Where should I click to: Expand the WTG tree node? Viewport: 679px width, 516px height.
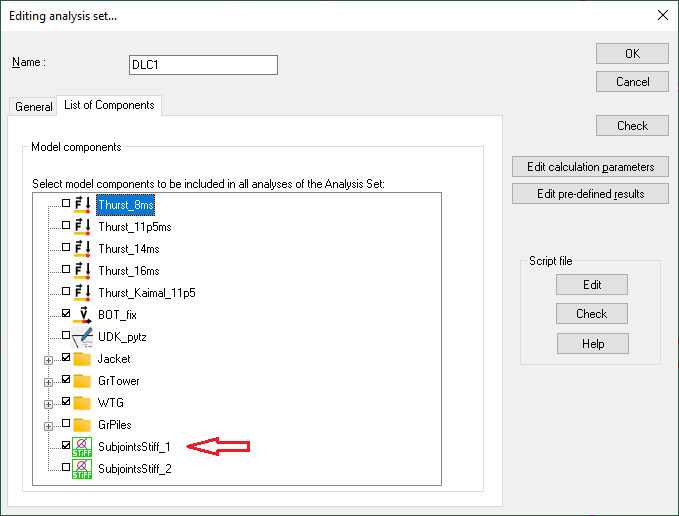[49, 403]
